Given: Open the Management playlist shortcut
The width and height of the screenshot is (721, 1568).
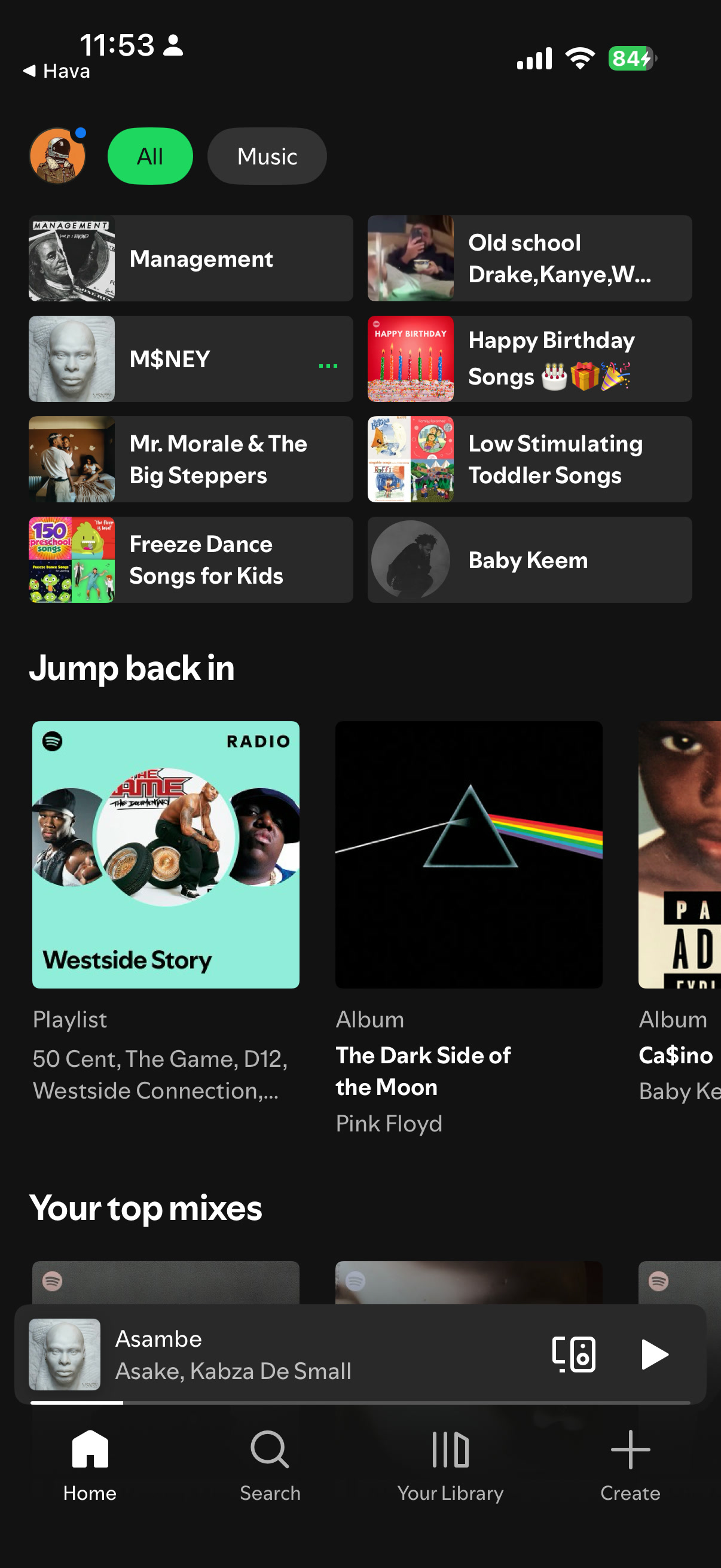Looking at the screenshot, I should (191, 258).
